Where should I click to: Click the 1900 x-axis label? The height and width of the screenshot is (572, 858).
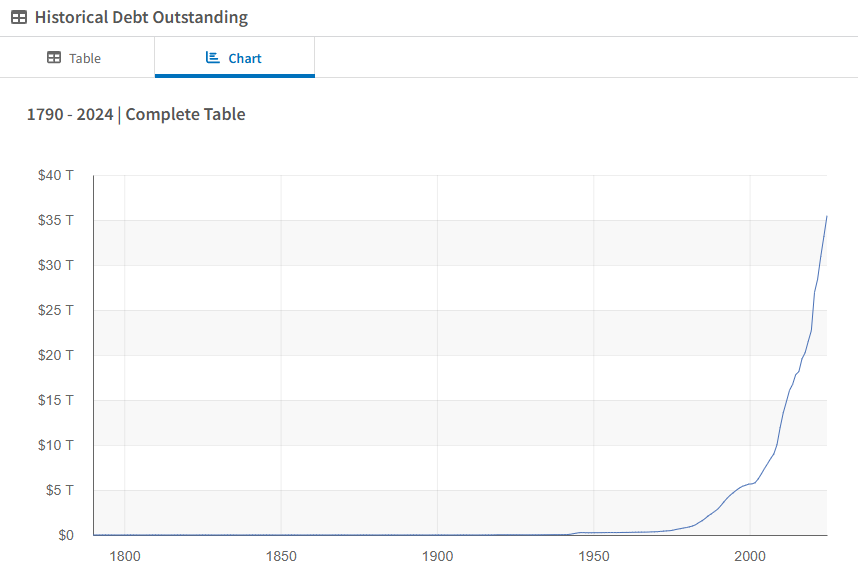[437, 556]
